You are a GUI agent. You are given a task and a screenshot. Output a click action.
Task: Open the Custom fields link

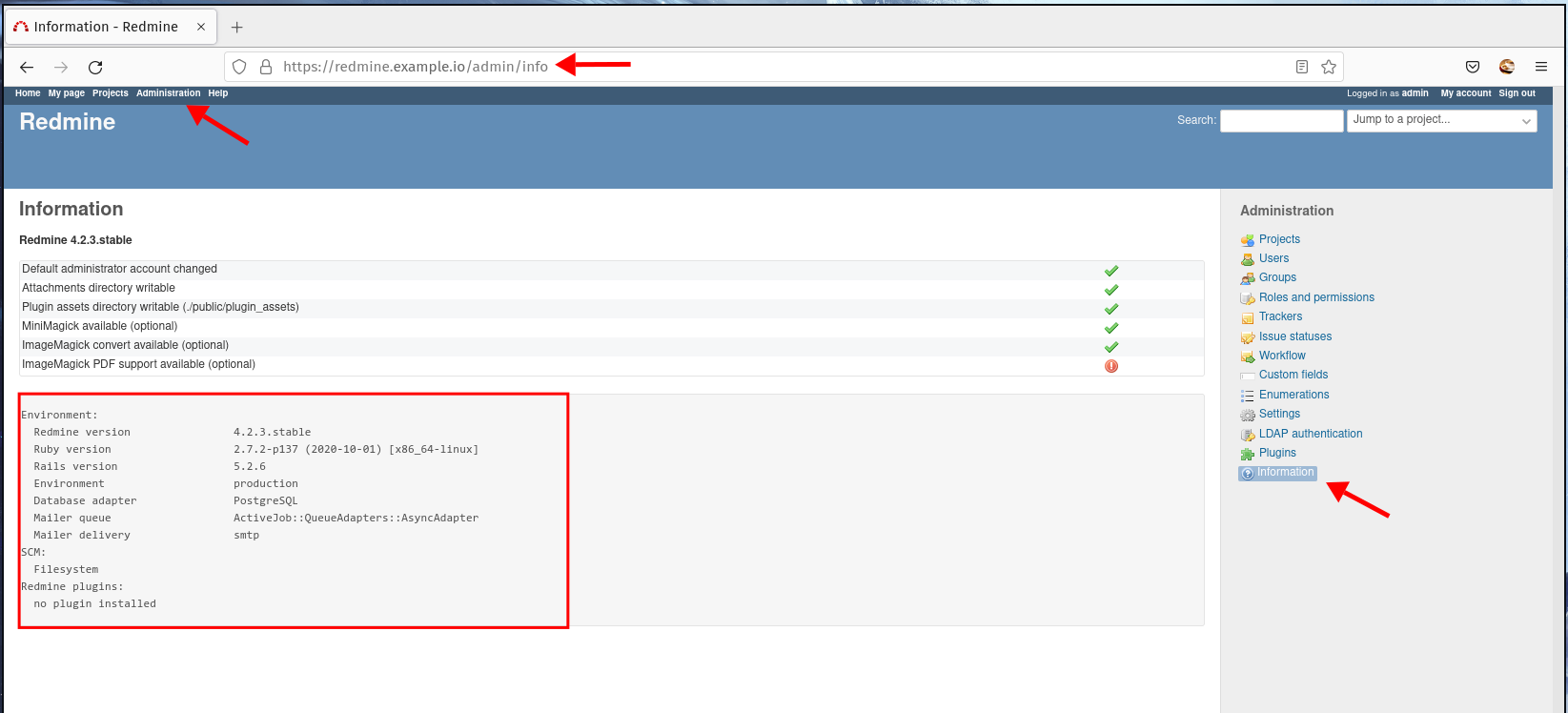coord(1293,375)
